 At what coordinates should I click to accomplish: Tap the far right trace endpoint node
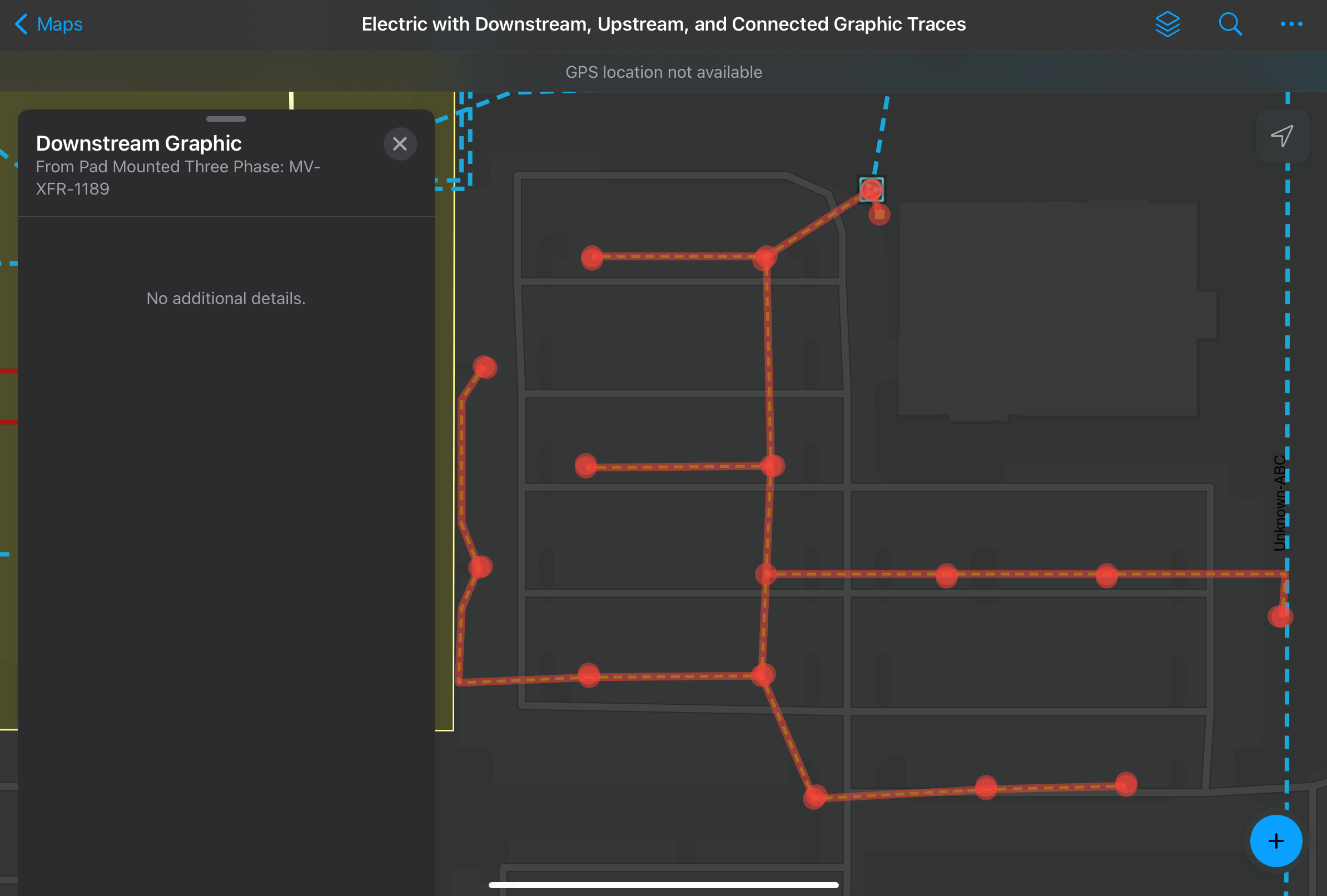(x=1281, y=616)
